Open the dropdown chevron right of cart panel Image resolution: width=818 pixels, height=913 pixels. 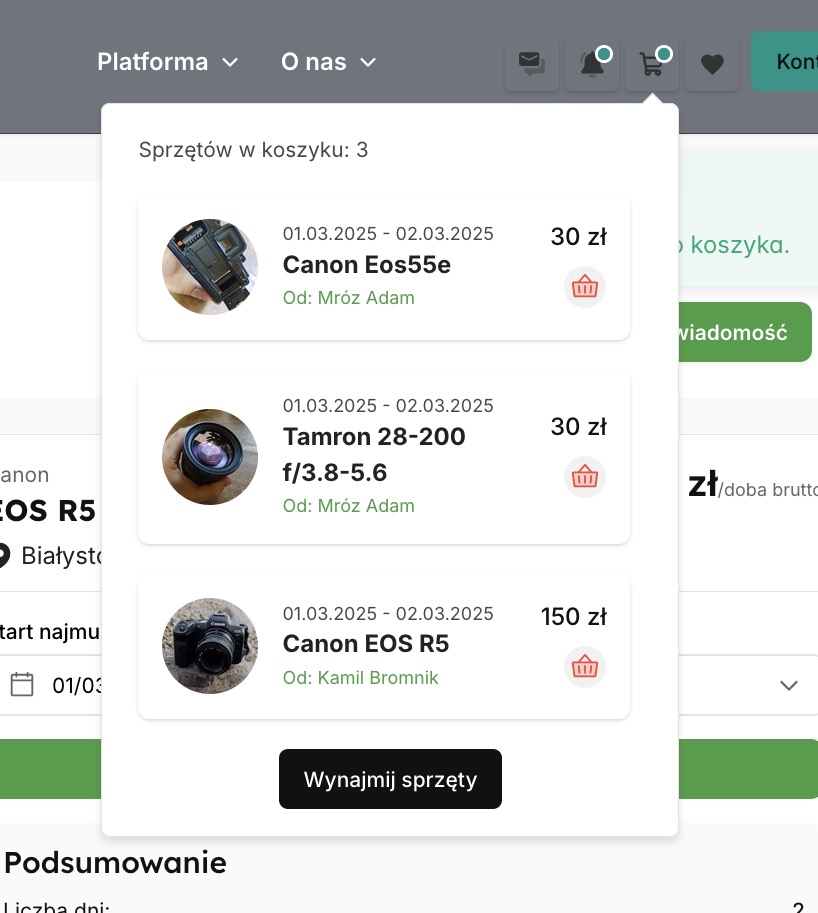click(x=789, y=685)
